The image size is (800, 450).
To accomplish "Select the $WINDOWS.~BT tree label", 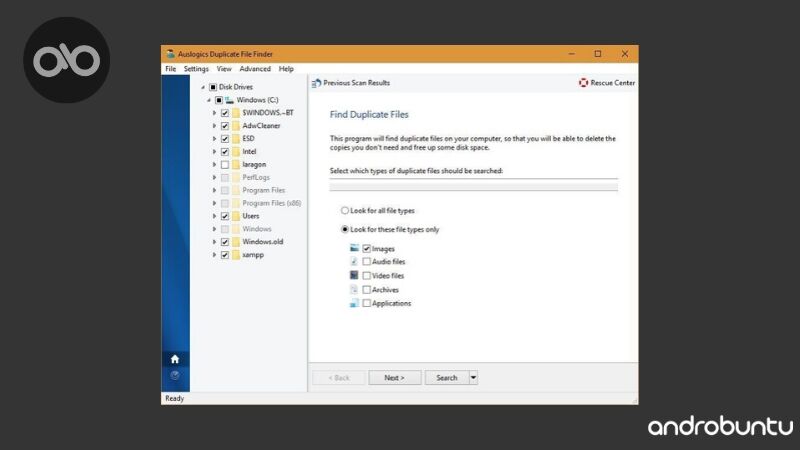I will click(x=268, y=113).
